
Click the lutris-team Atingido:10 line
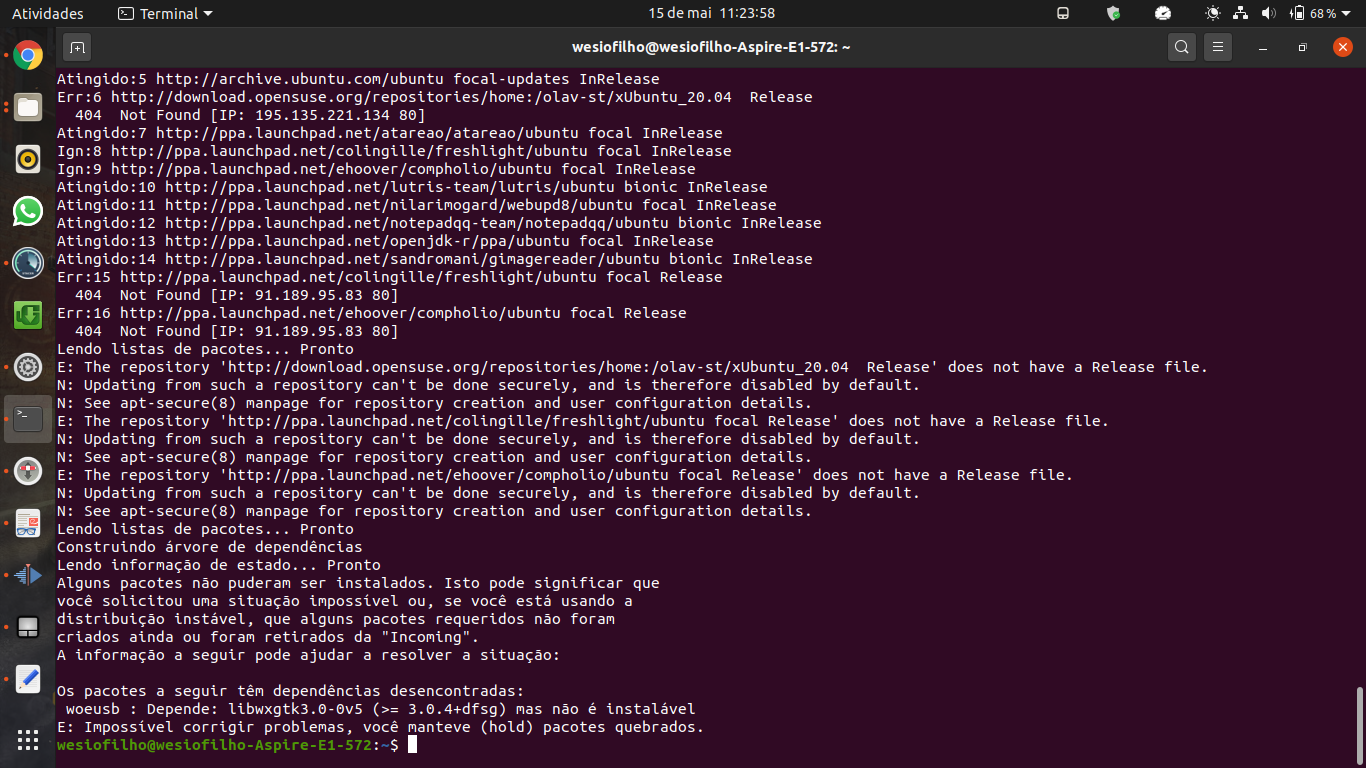pyautogui.click(x=412, y=187)
